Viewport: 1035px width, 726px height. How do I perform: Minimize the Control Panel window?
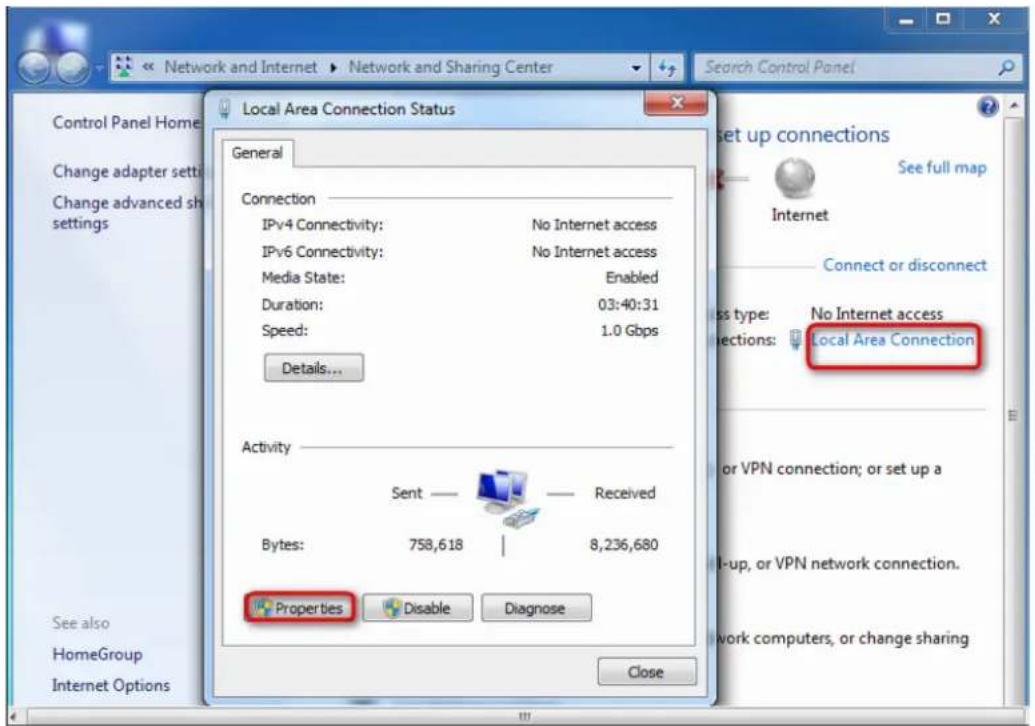pos(906,20)
